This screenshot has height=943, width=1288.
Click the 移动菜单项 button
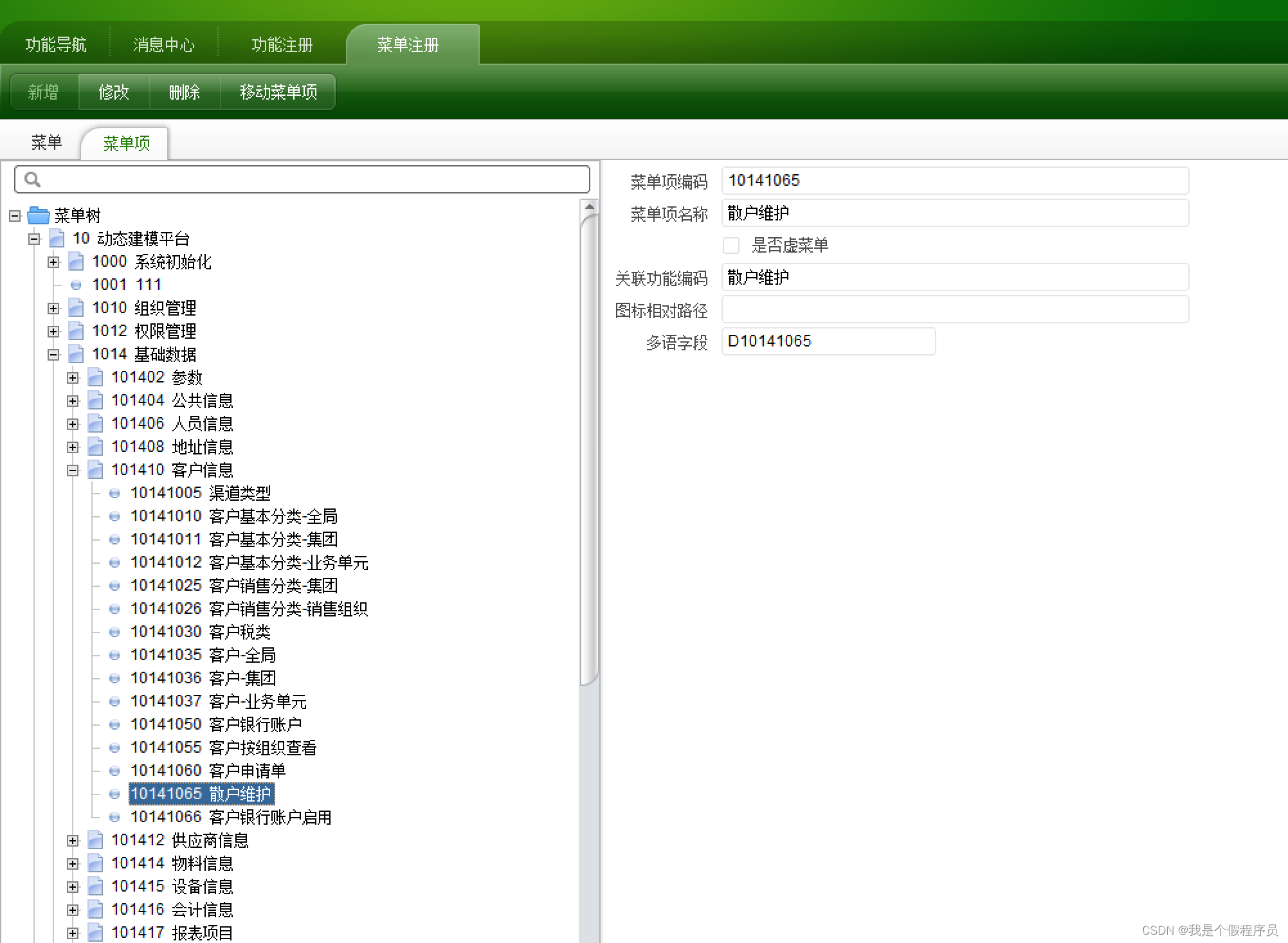pos(278,92)
